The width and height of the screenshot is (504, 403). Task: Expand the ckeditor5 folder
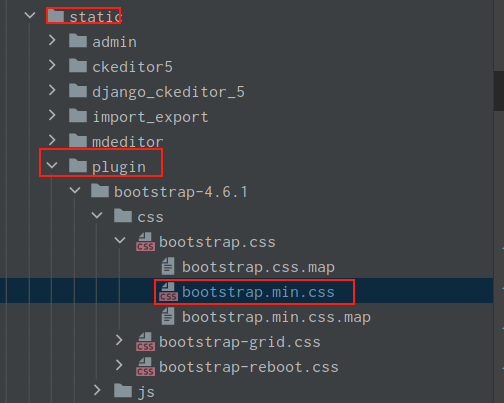tap(52, 65)
